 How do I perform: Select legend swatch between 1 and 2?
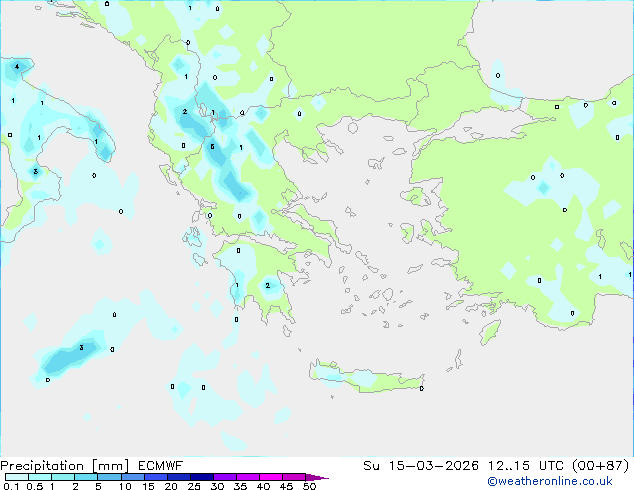pyautogui.click(x=63, y=477)
